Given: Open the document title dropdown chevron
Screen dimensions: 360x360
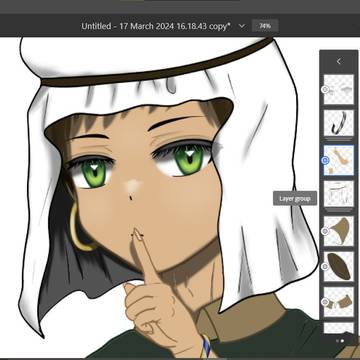Looking at the screenshot, I should [242, 26].
